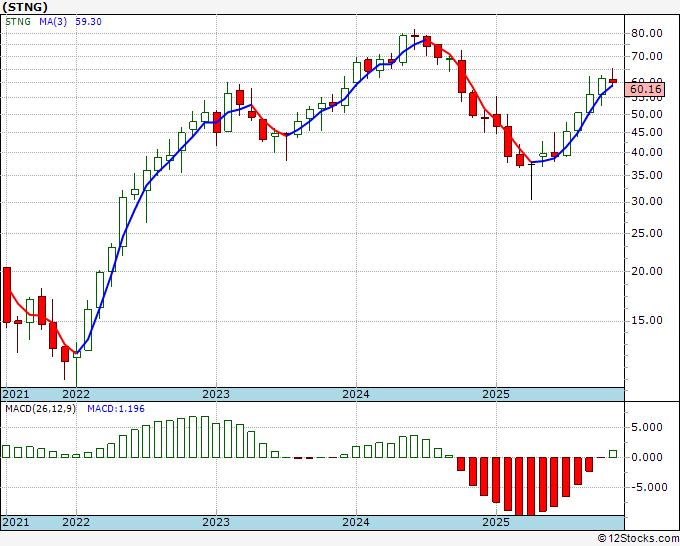Click the 2022 label on MACD panel axis
680x546 pixels.
pyautogui.click(x=76, y=521)
